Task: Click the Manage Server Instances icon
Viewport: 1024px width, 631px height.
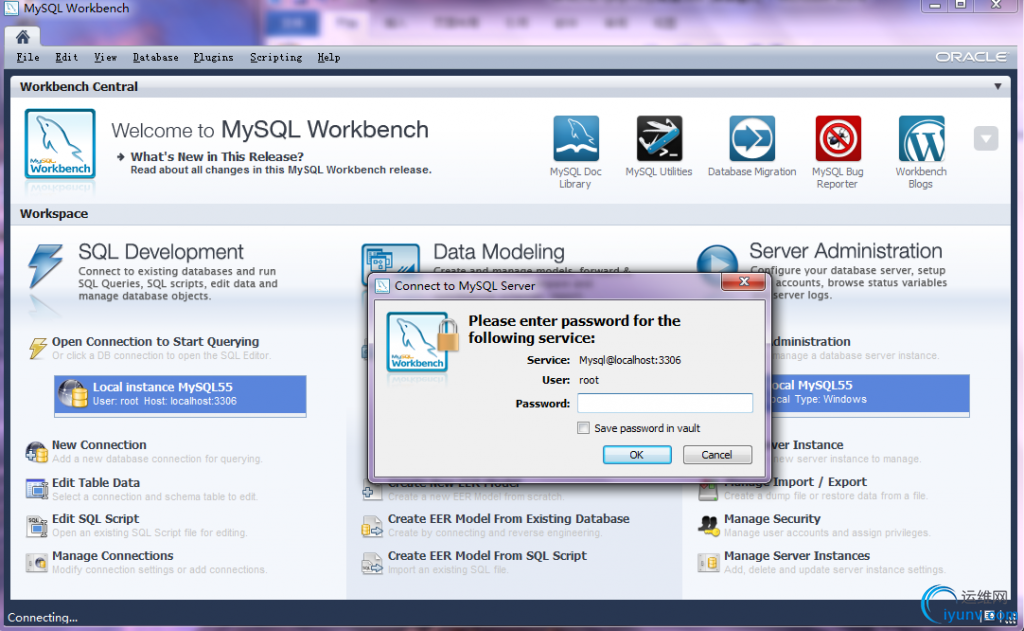Action: pyautogui.click(x=709, y=562)
